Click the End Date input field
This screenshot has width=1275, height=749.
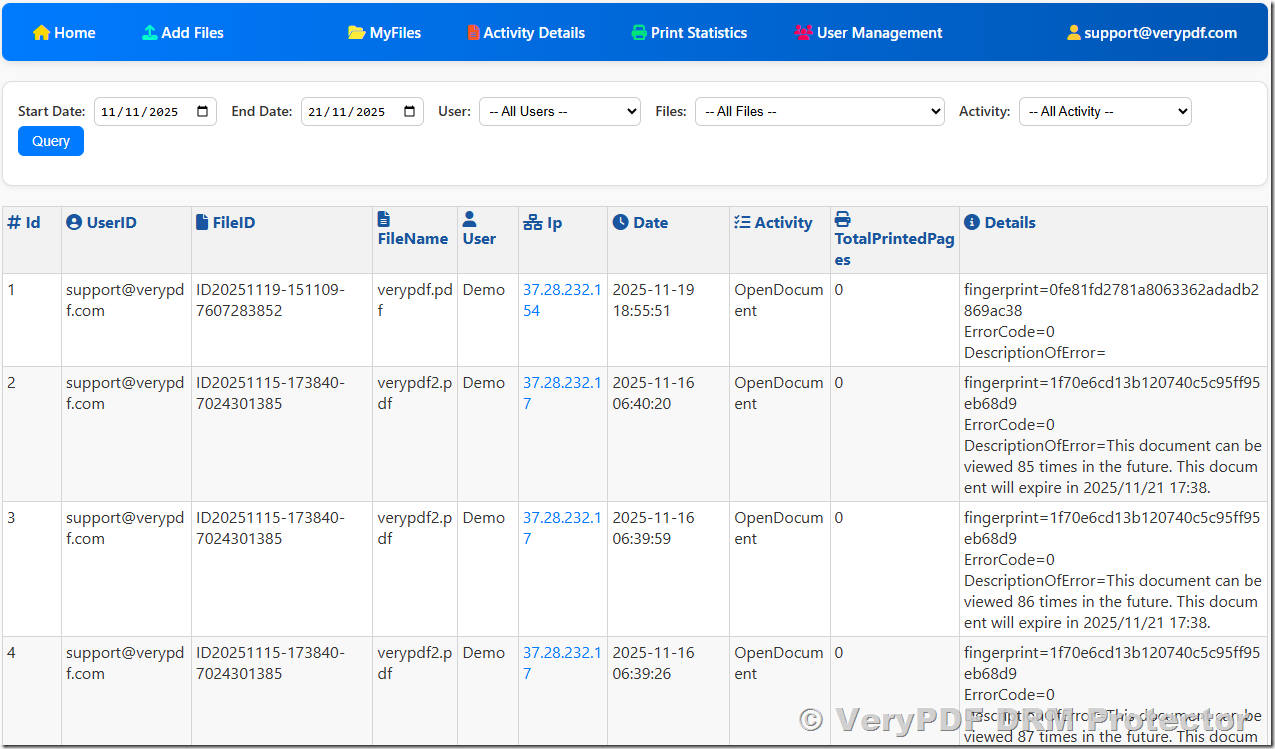[x=355, y=111]
